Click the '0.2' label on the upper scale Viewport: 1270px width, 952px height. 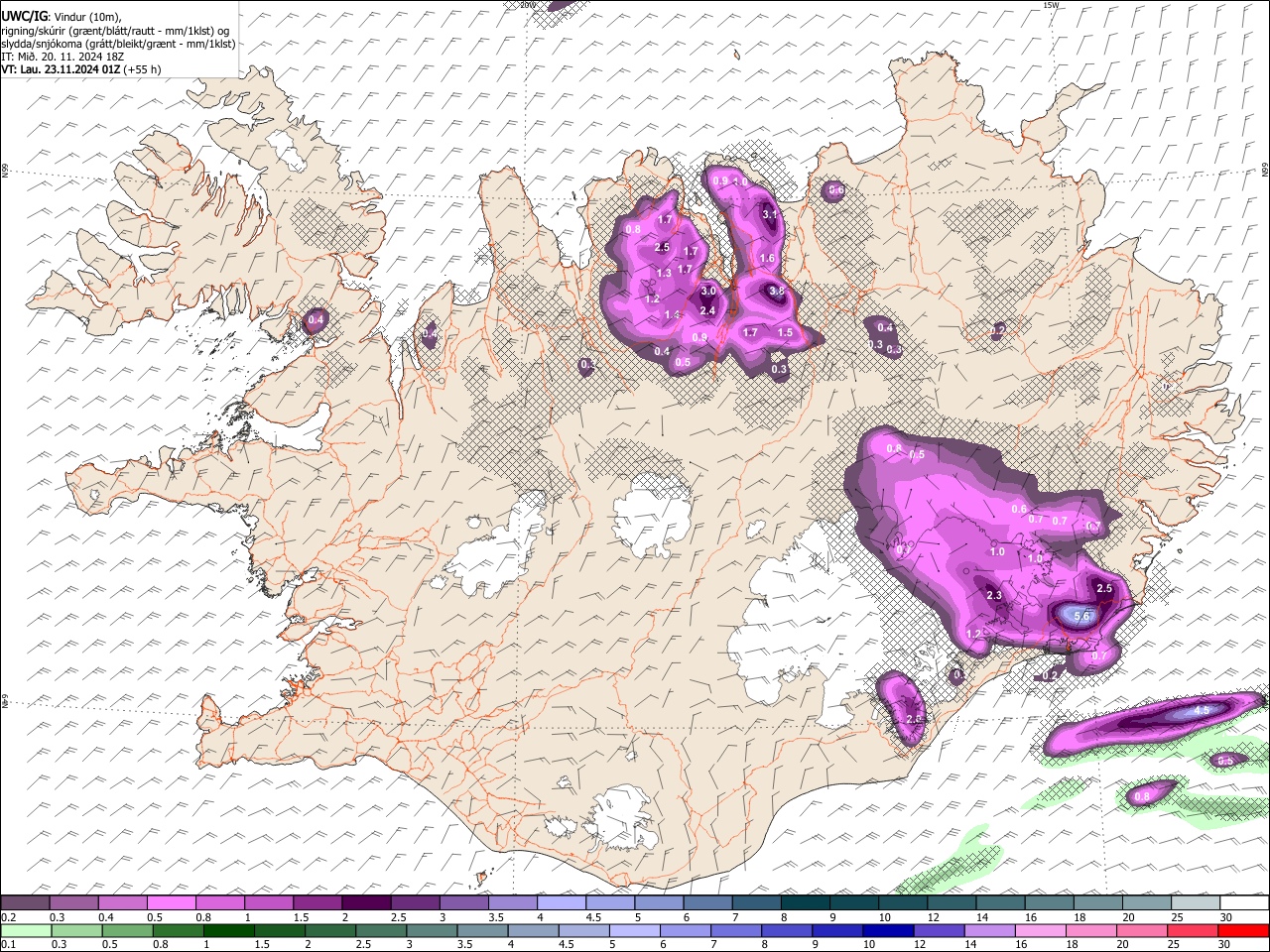[7, 917]
